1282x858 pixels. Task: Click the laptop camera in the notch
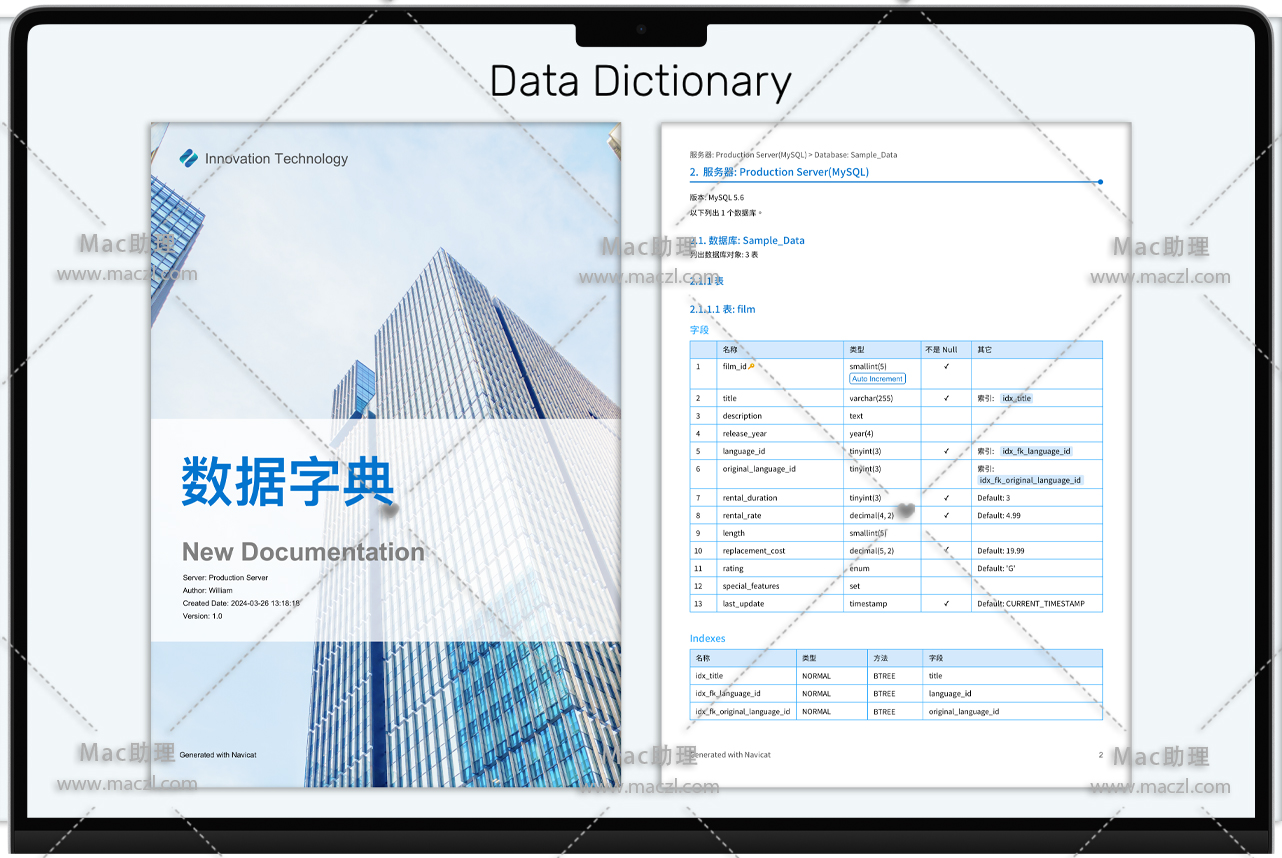[x=641, y=29]
